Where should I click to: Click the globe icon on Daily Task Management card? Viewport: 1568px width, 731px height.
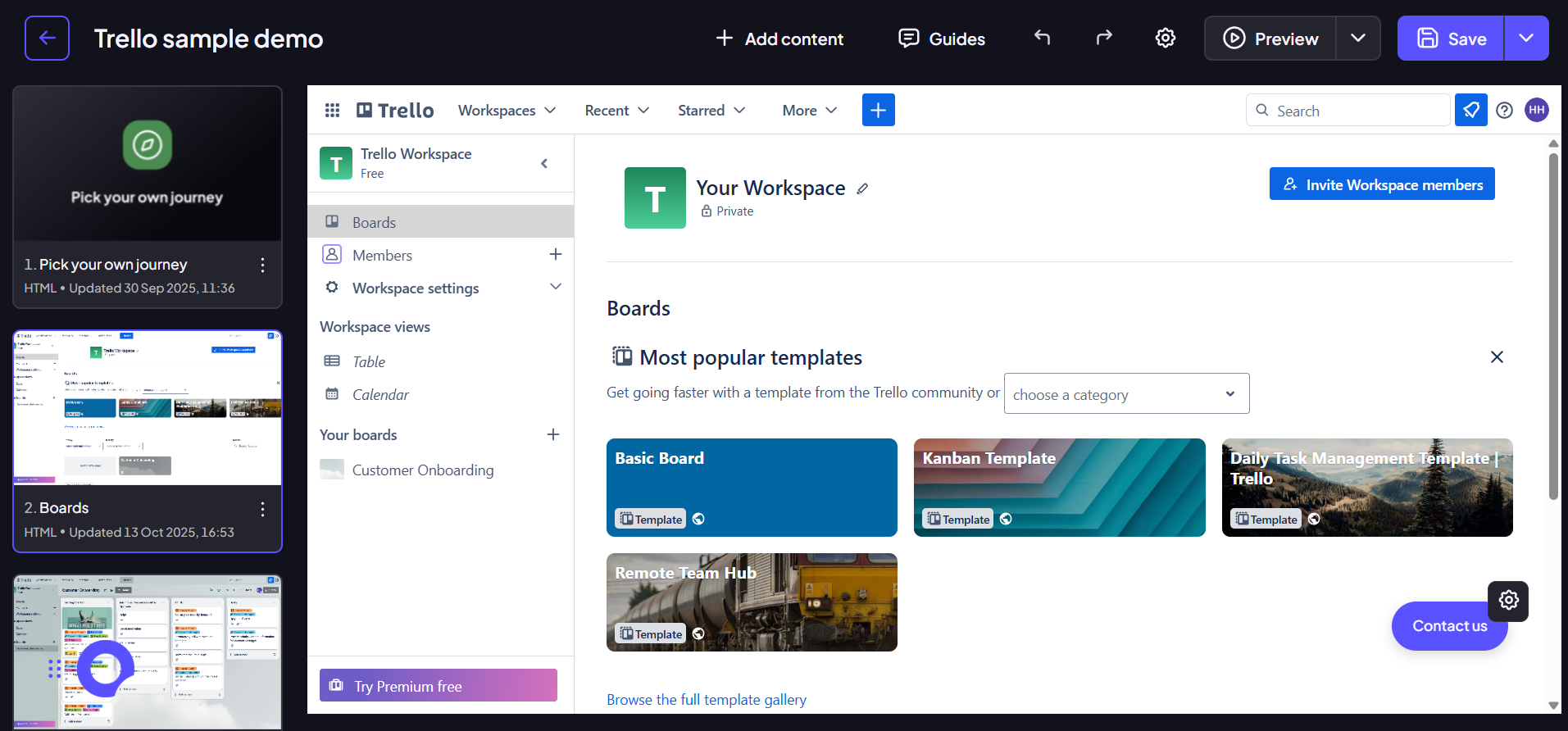click(x=1314, y=519)
